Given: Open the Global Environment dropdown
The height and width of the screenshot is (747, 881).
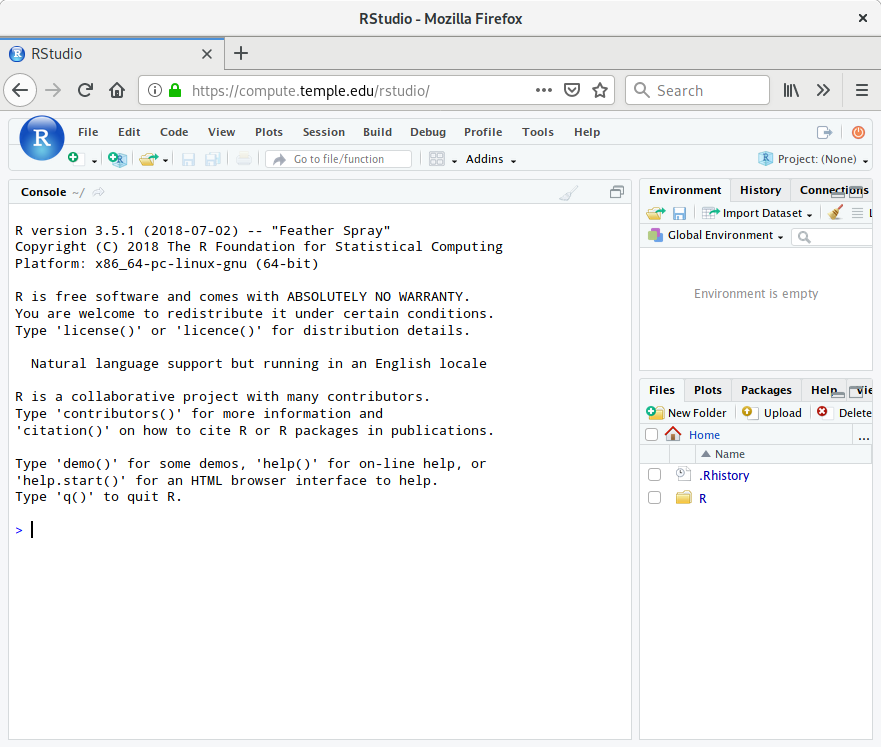Looking at the screenshot, I should (715, 235).
